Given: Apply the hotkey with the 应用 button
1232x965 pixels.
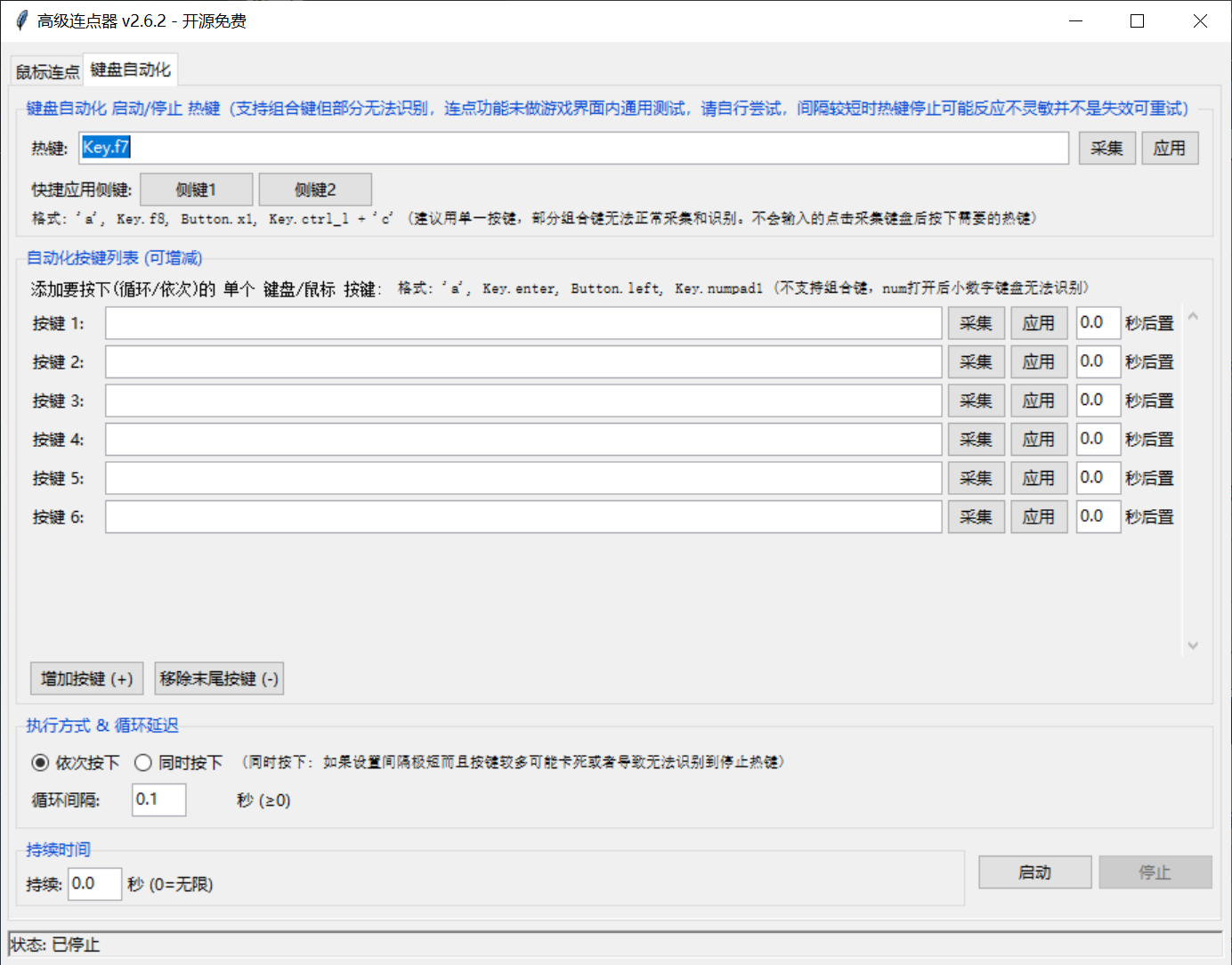Looking at the screenshot, I should [1169, 149].
